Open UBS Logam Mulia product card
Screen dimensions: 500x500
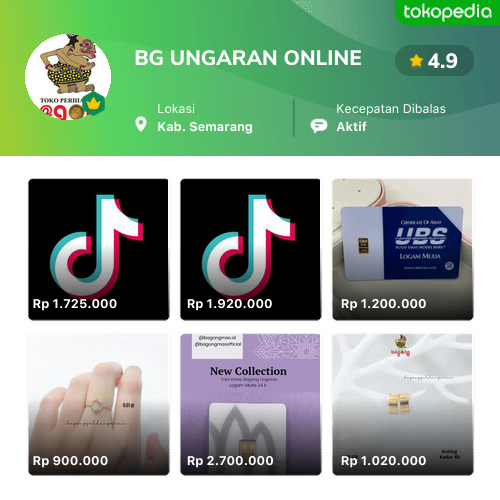click(x=403, y=249)
